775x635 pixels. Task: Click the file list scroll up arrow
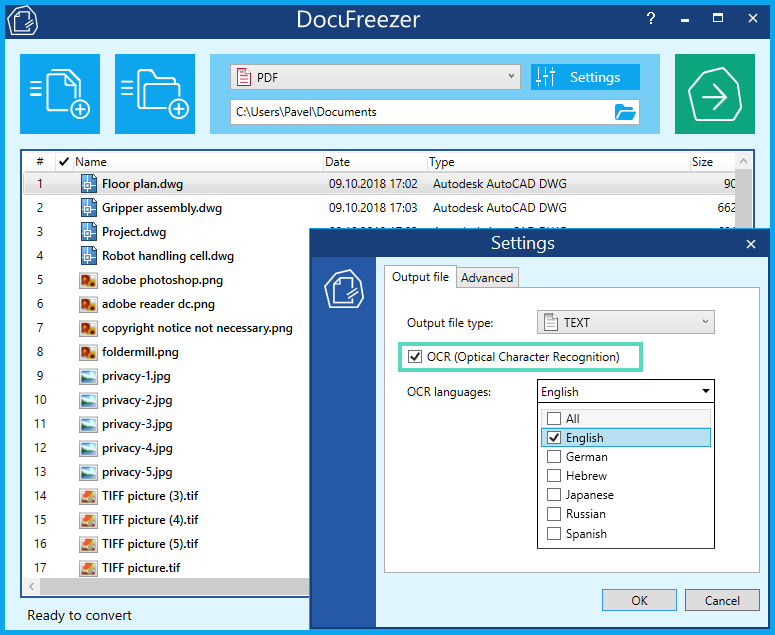(743, 161)
